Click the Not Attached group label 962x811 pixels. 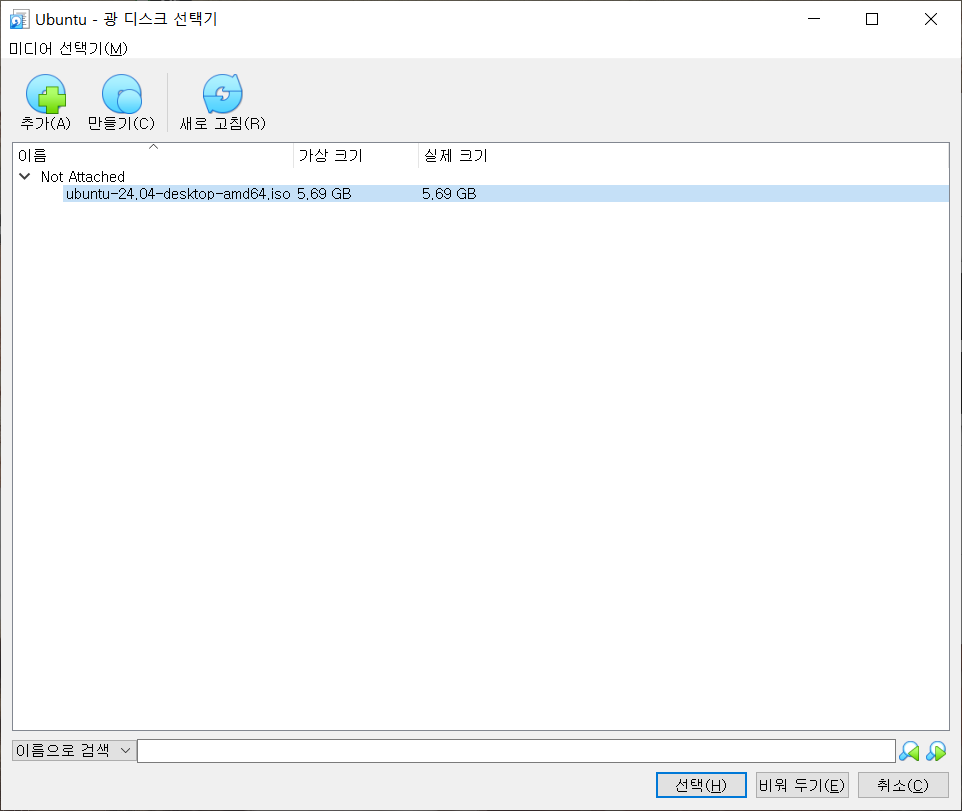click(83, 177)
